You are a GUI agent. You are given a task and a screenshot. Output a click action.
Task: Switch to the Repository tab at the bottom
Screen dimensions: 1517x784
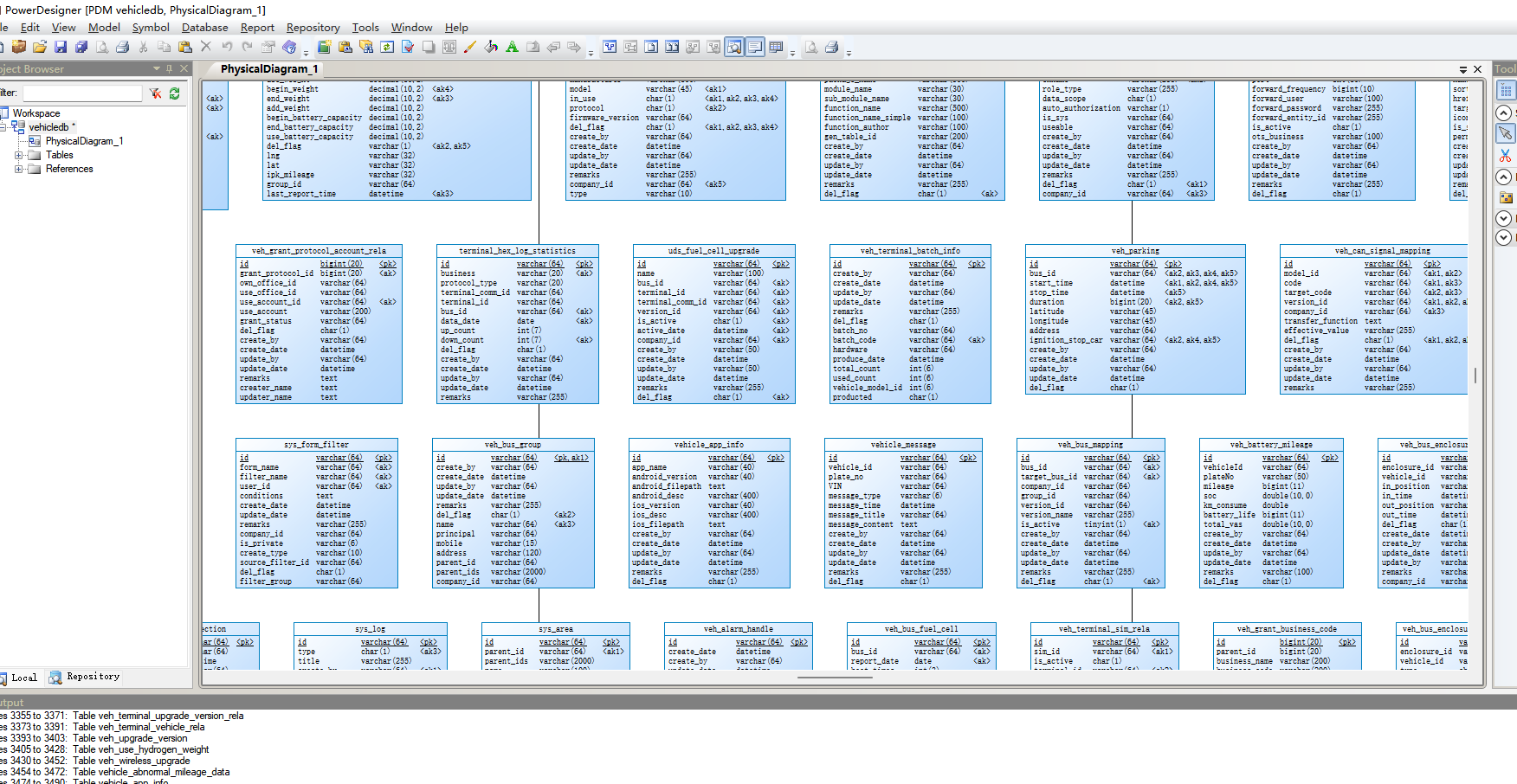pos(84,677)
